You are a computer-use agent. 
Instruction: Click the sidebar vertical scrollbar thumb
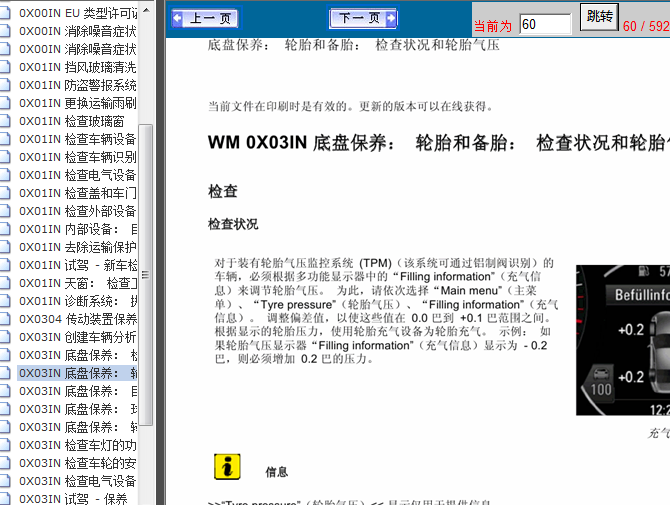pyautogui.click(x=146, y=275)
